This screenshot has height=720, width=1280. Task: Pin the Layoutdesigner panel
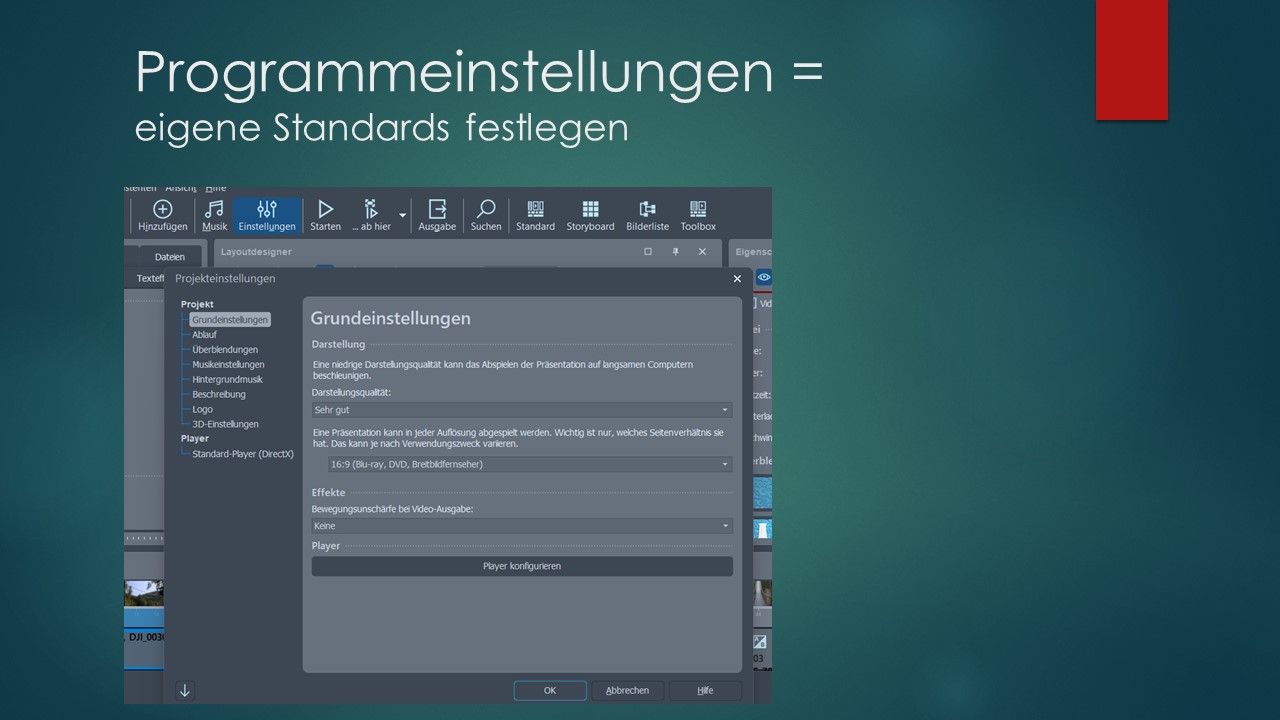click(675, 252)
